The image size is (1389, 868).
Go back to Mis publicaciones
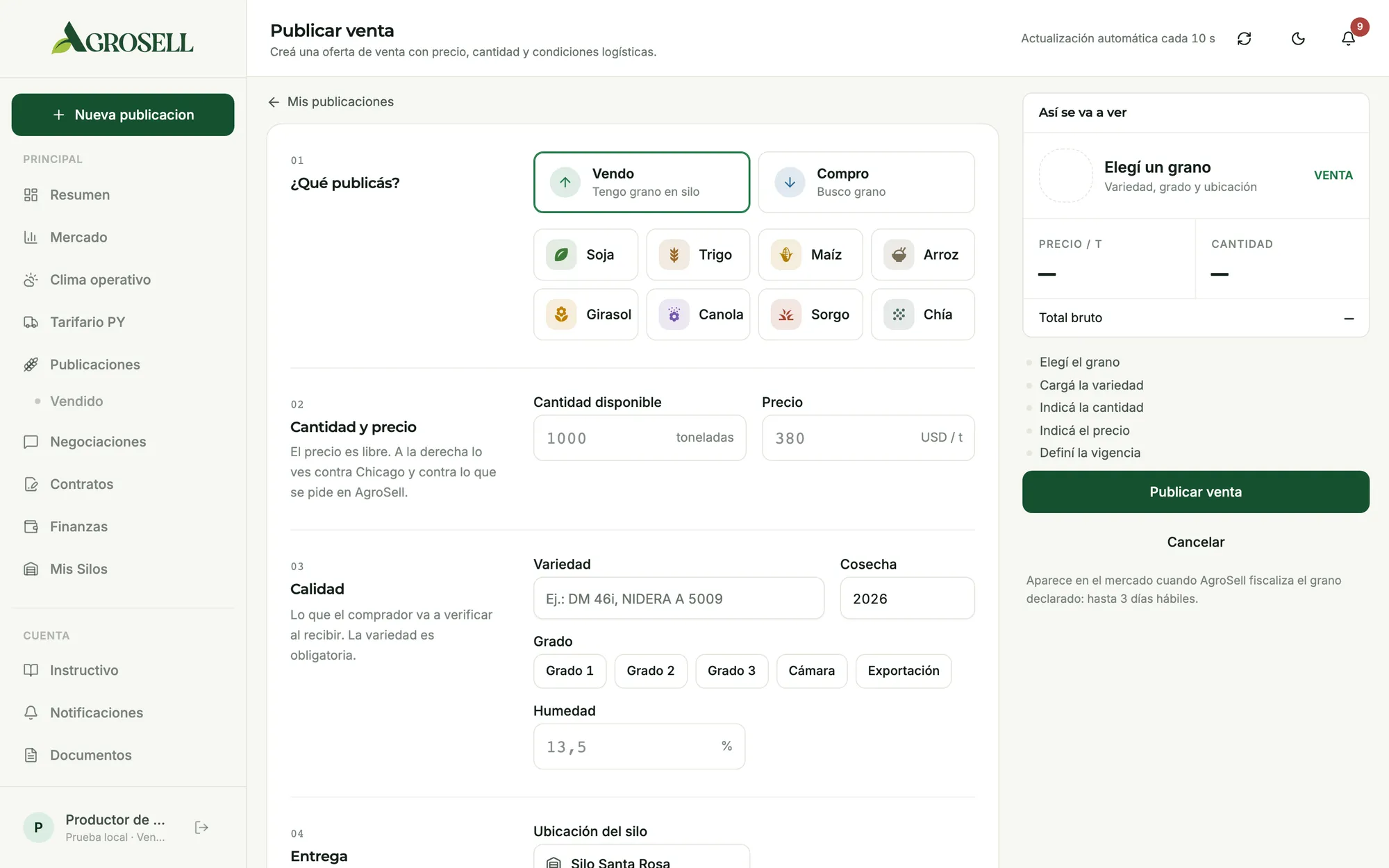pyautogui.click(x=331, y=102)
